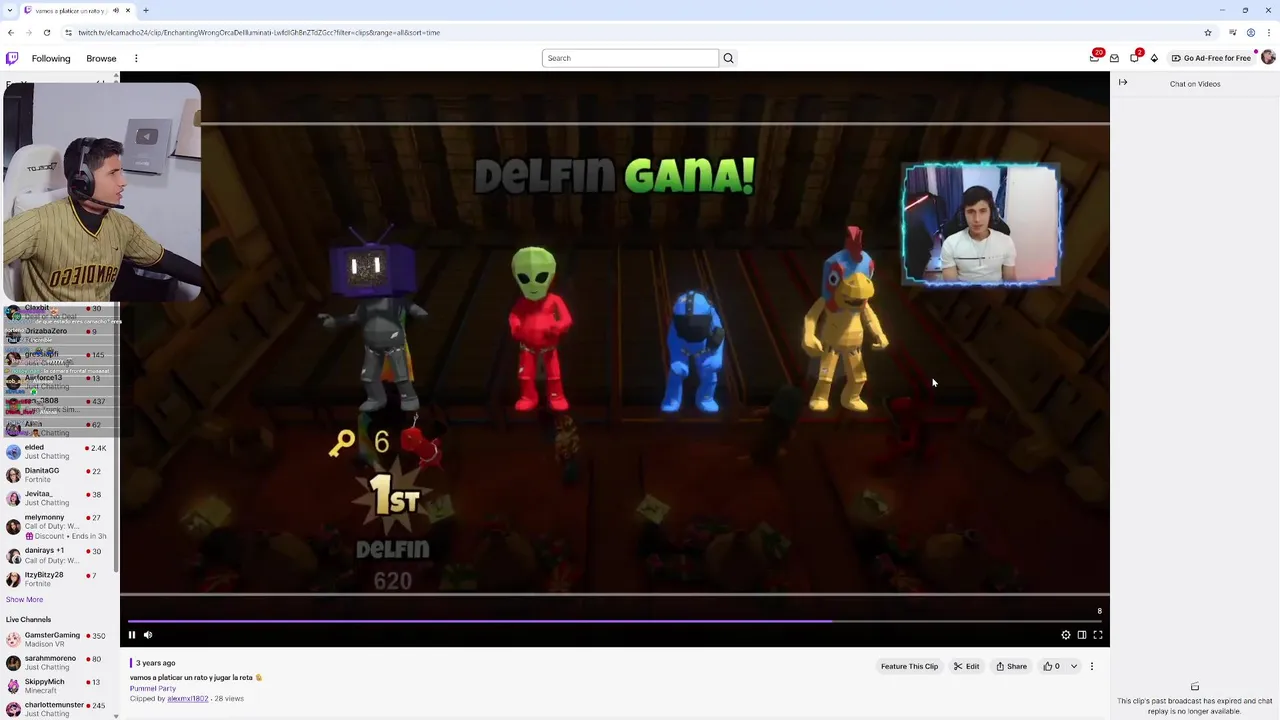This screenshot has height=720, width=1280.
Task: Expand the chevron next to the like count
Action: point(1074,666)
